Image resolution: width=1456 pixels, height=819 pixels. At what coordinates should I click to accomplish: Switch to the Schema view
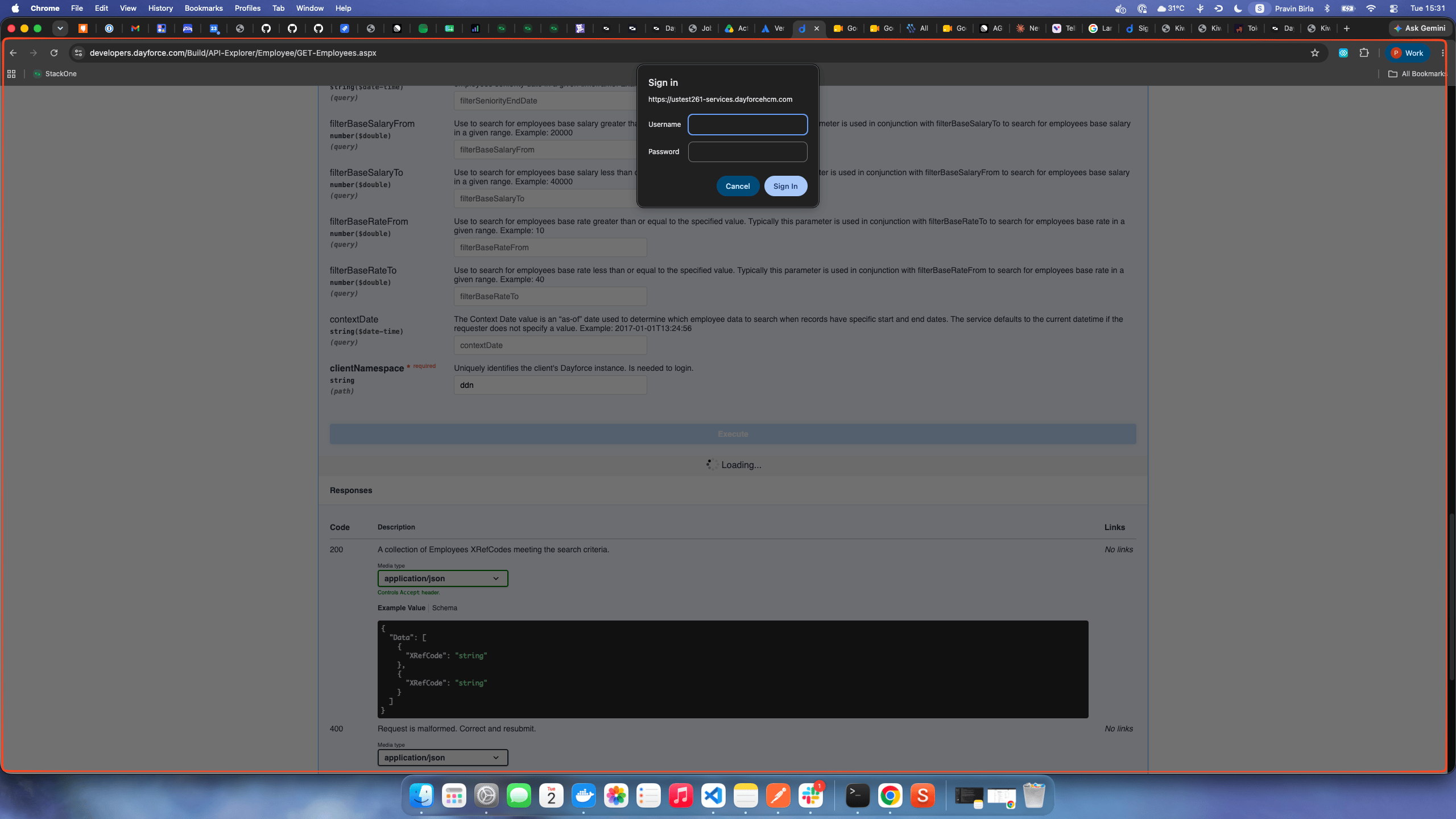(x=444, y=608)
